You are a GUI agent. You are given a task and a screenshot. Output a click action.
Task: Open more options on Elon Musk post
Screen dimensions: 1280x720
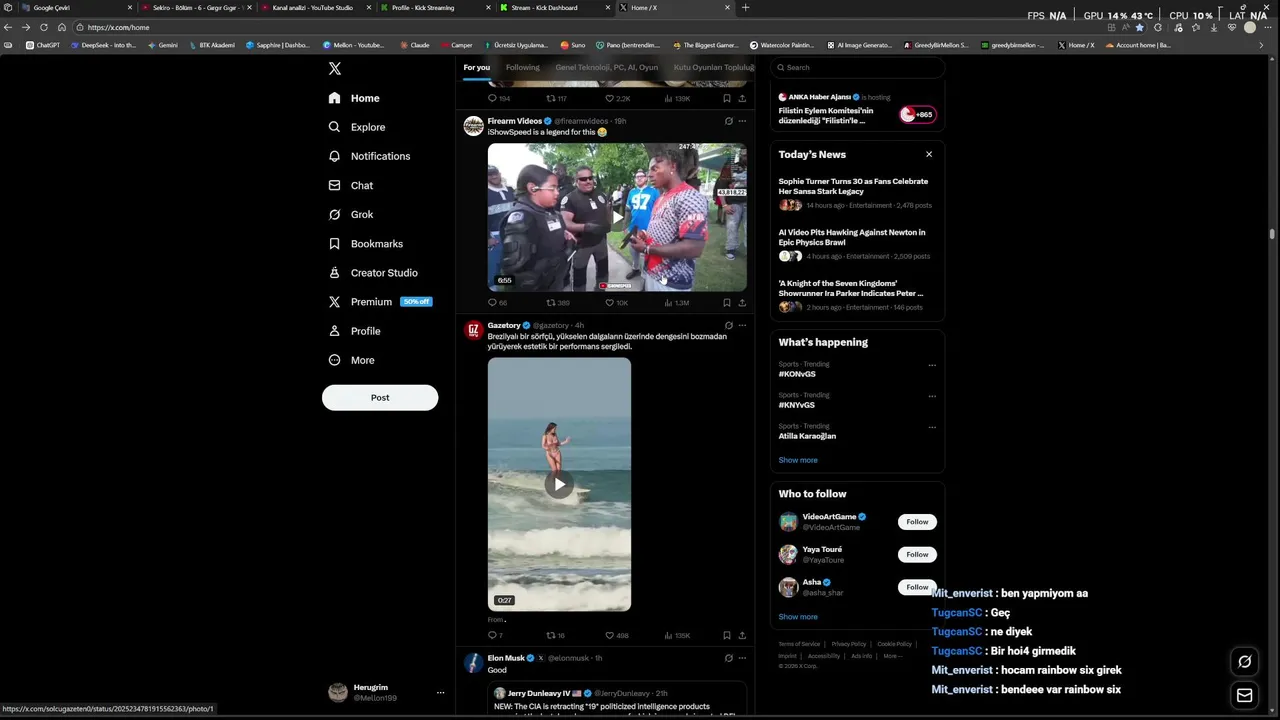(x=742, y=658)
